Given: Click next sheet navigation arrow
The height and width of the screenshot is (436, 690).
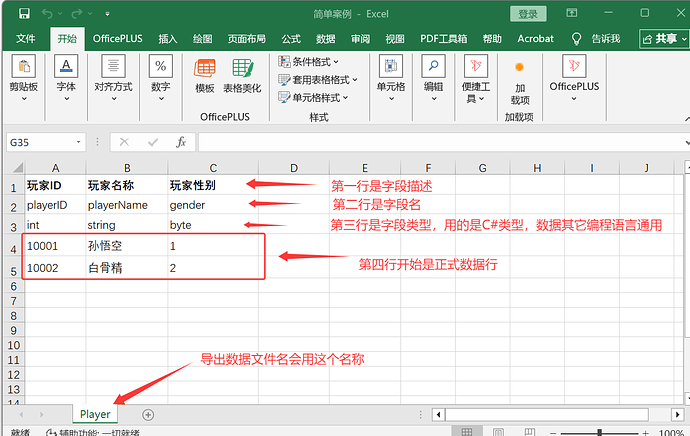Looking at the screenshot, I should point(41,414).
